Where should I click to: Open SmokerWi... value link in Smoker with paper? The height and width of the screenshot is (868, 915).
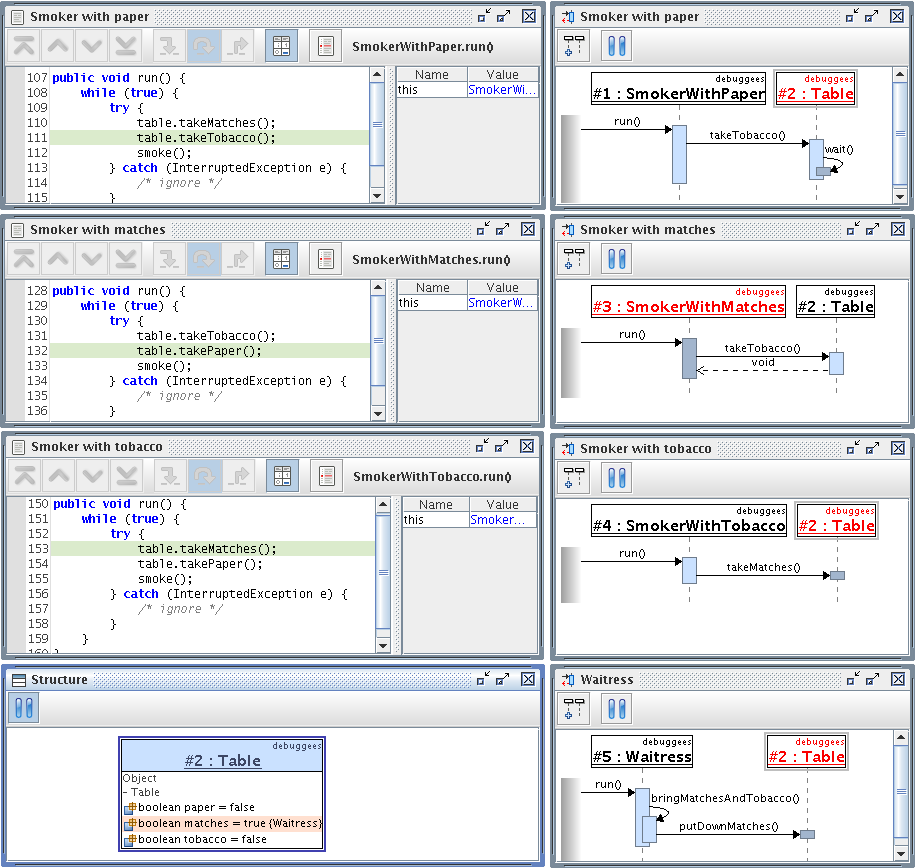coord(502,90)
